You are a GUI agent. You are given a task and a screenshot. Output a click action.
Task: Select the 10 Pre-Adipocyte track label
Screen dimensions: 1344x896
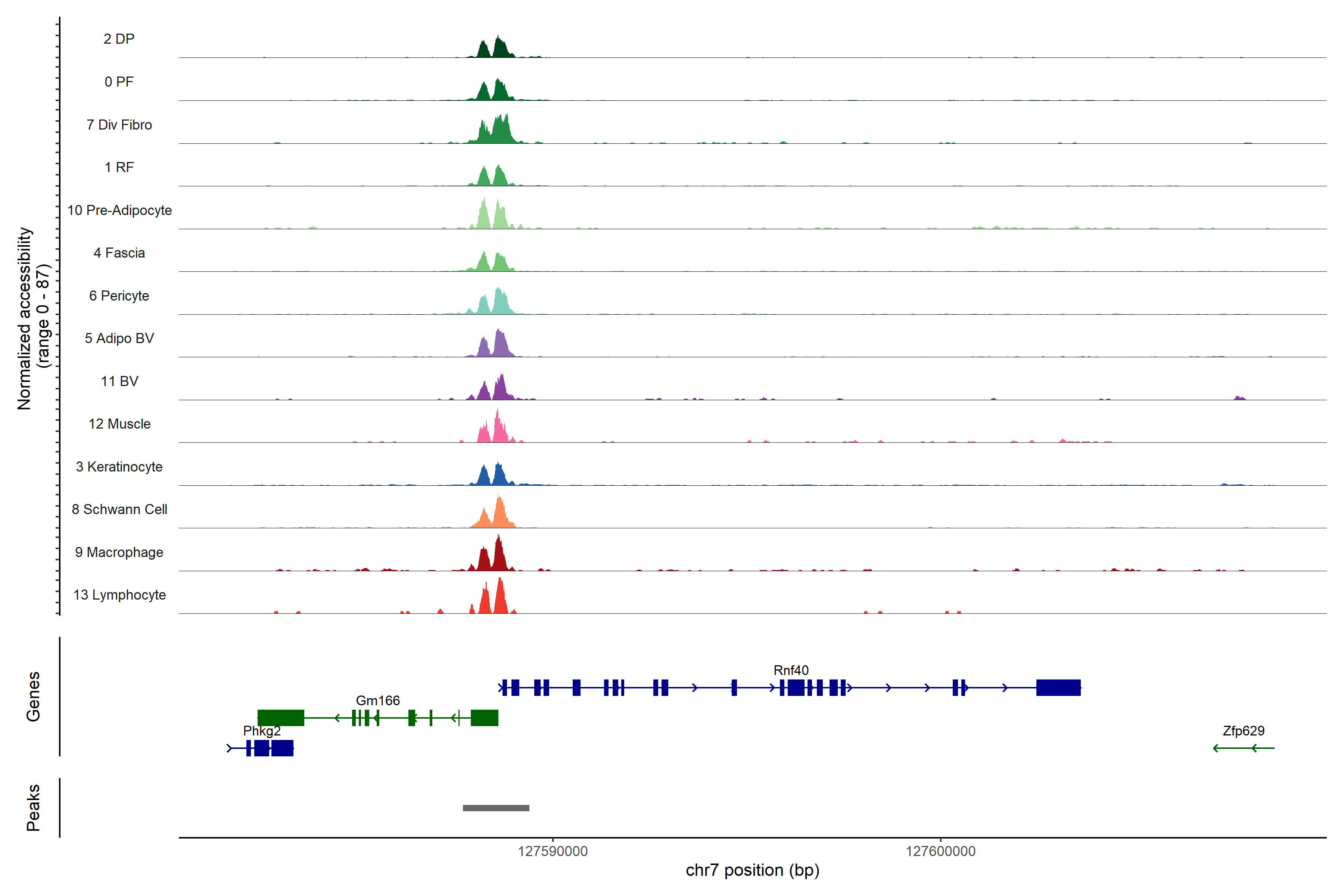tap(119, 210)
